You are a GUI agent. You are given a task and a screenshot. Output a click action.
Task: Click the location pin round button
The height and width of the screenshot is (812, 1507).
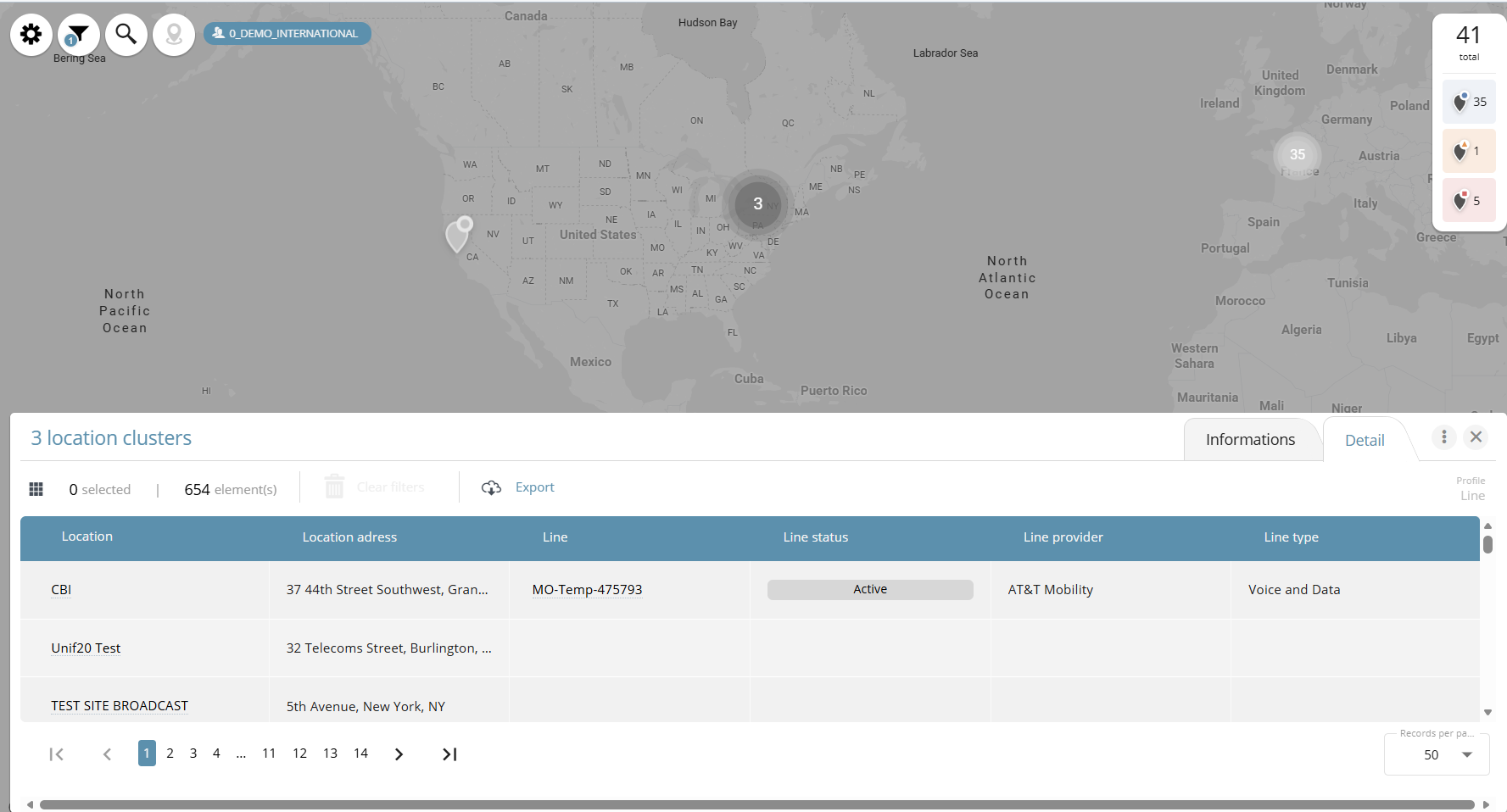pos(174,35)
